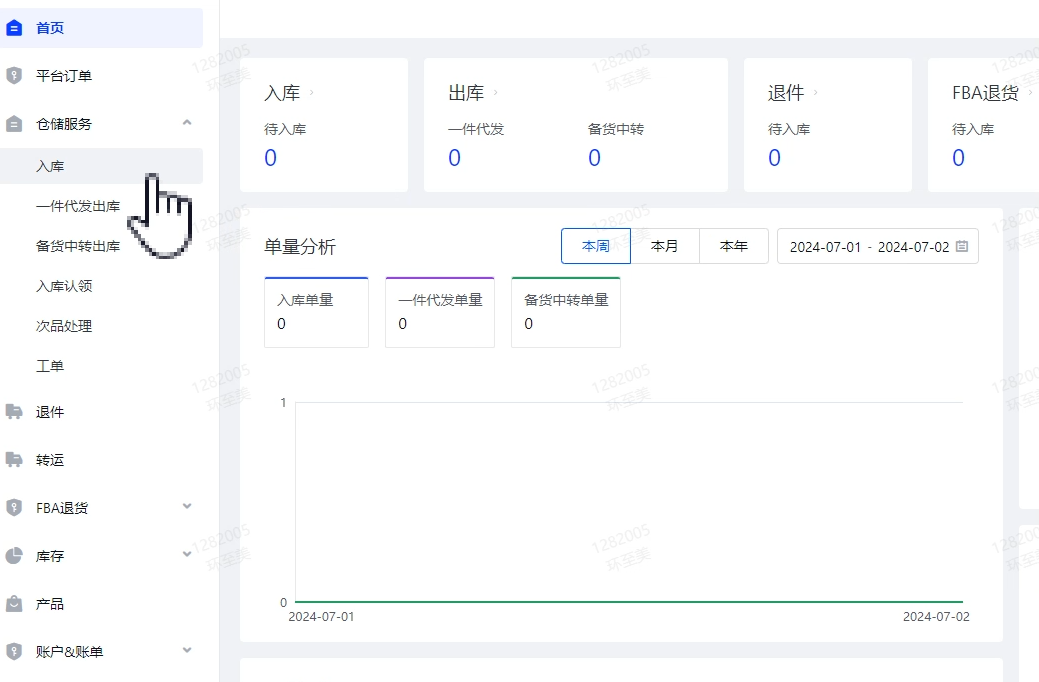Click the 0 under 退件 待入库
Image resolution: width=1039 pixels, height=682 pixels.
[x=774, y=158]
